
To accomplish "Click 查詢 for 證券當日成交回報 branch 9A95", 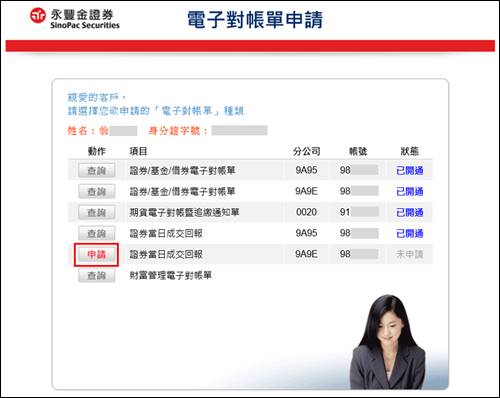I will (x=97, y=233).
